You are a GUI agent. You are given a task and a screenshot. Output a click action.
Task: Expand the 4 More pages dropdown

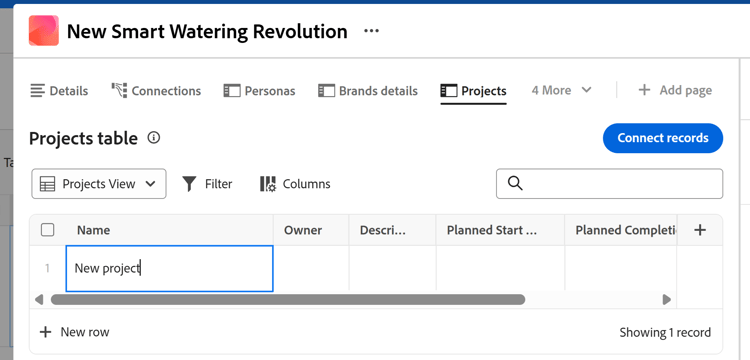(562, 90)
